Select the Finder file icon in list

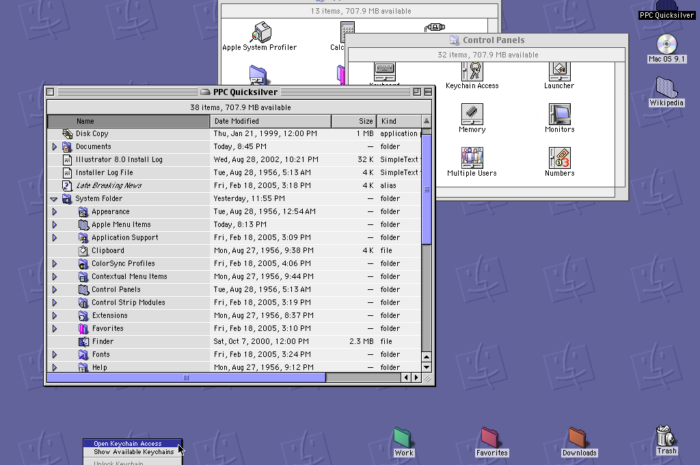(83, 341)
